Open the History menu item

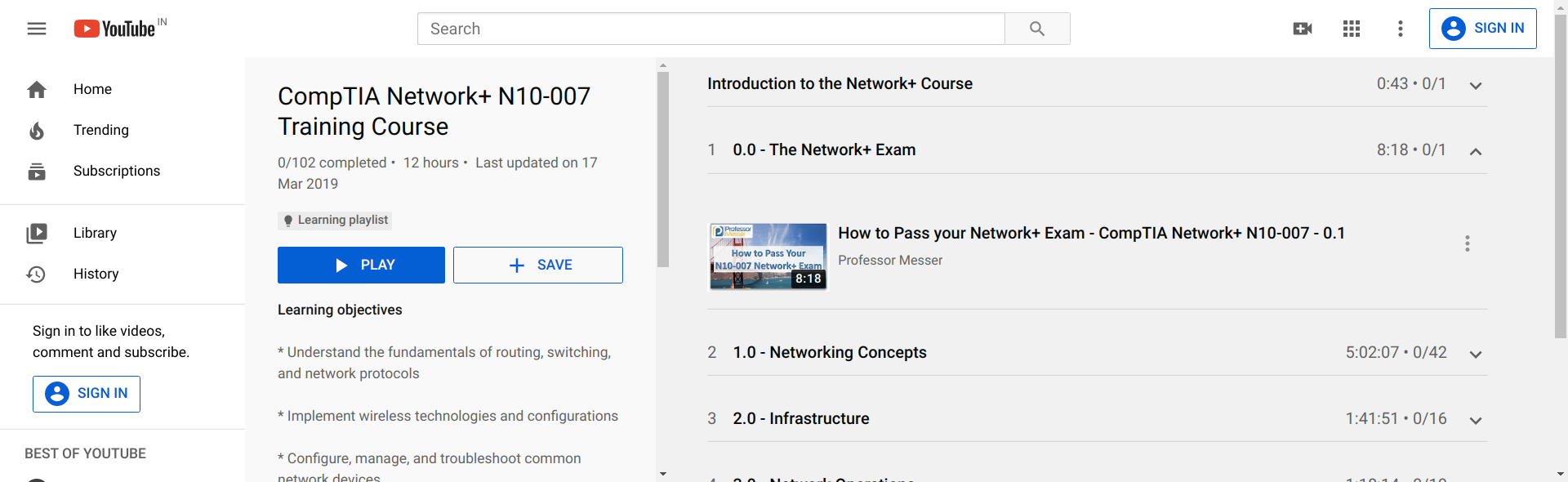pyautogui.click(x=122, y=274)
